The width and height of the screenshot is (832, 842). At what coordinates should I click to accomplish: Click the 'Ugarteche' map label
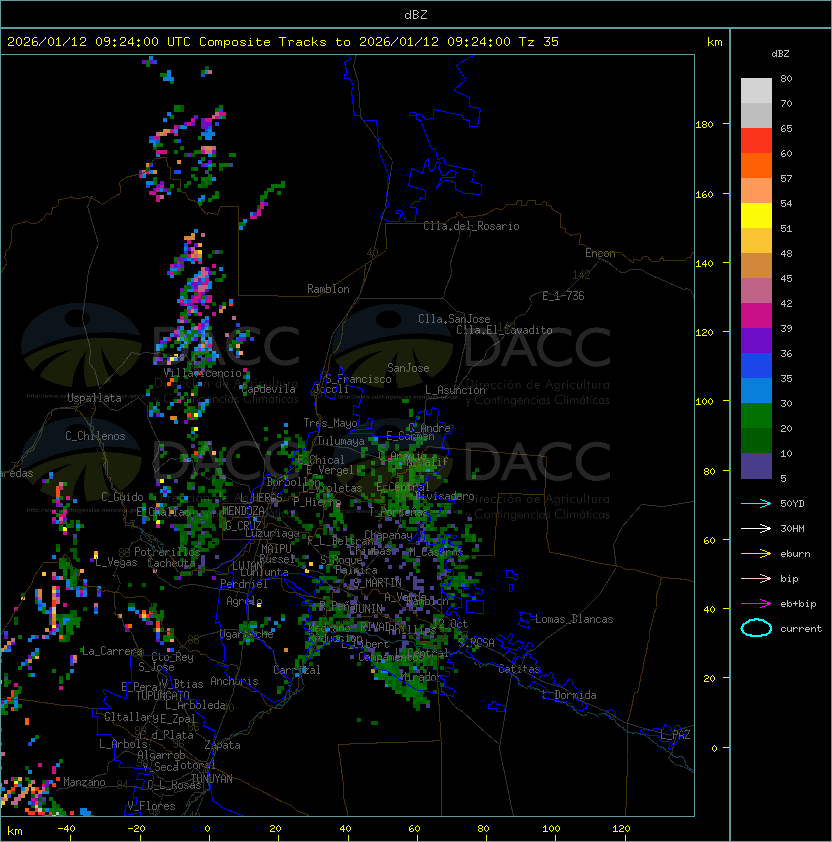[x=247, y=634]
